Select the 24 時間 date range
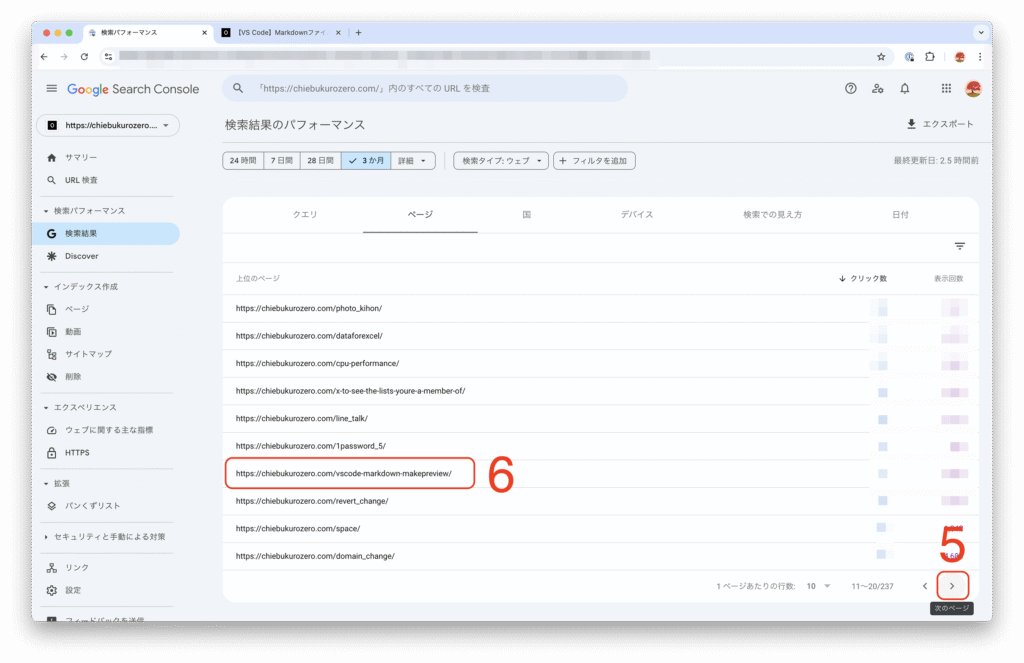This screenshot has height=663, width=1024. coord(243,161)
